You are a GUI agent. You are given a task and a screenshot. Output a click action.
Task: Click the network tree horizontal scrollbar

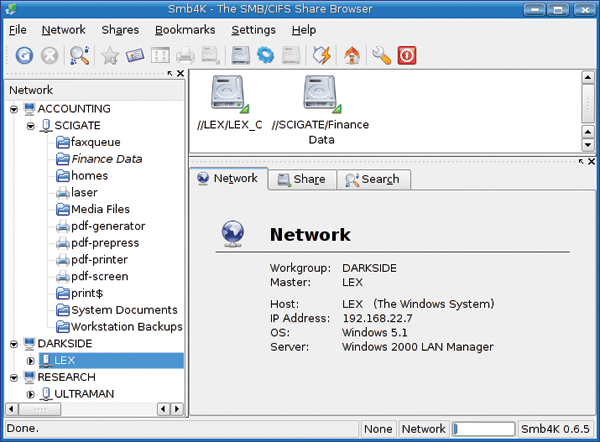(90, 409)
